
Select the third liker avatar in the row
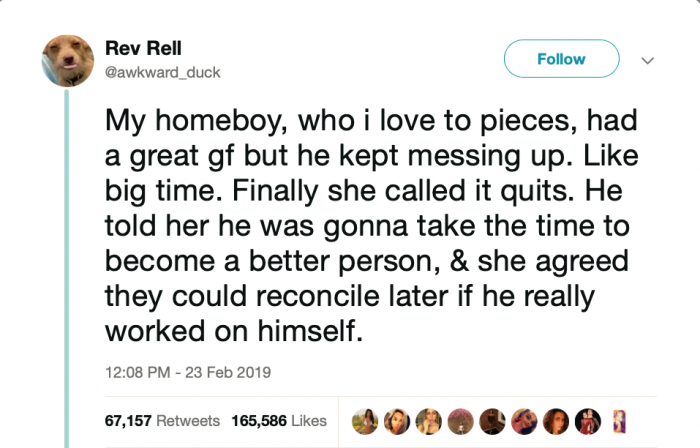click(430, 420)
